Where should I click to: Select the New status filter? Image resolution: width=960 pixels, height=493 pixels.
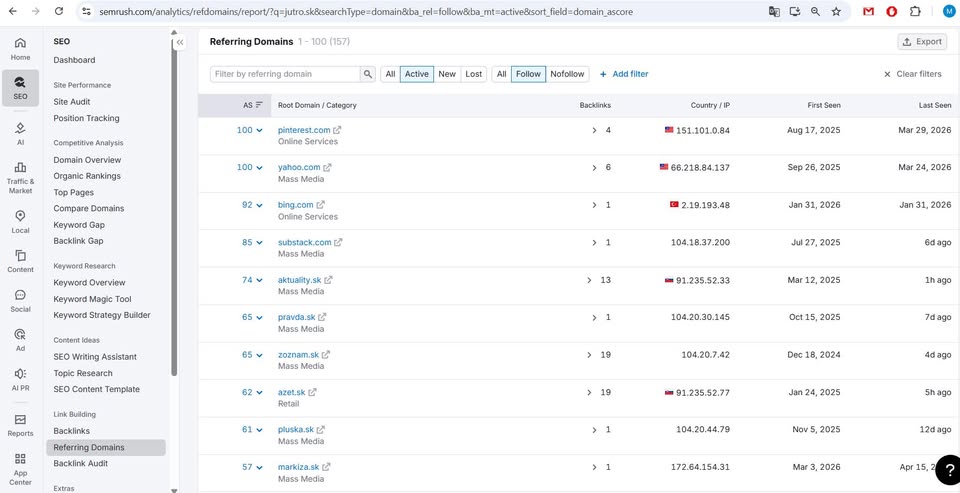[447, 74]
